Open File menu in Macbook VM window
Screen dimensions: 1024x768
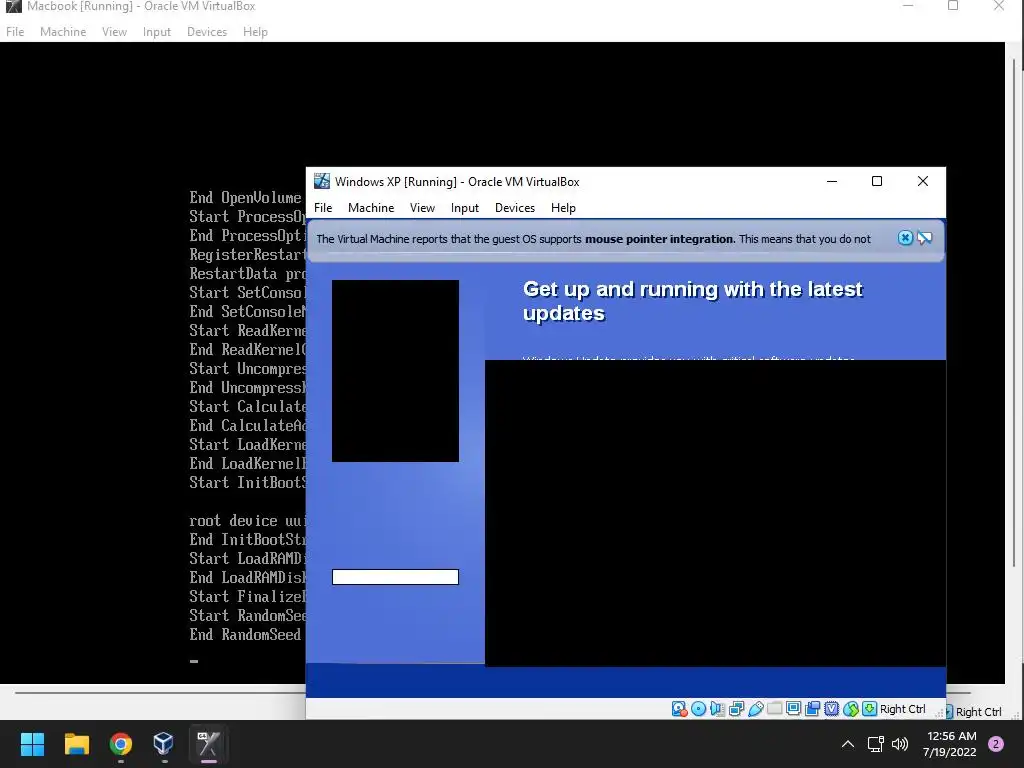[15, 32]
